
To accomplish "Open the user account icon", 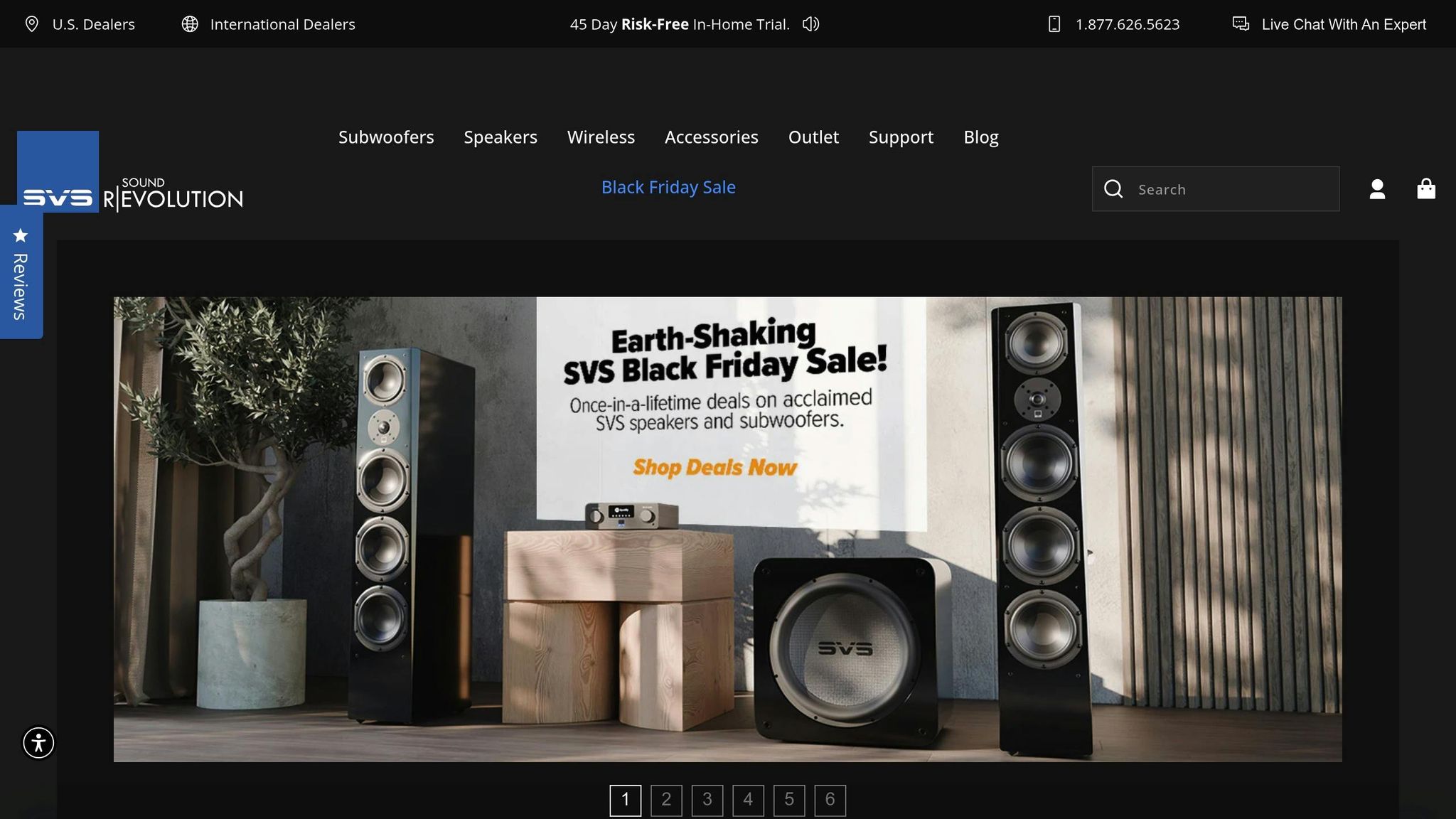I will coord(1377,189).
